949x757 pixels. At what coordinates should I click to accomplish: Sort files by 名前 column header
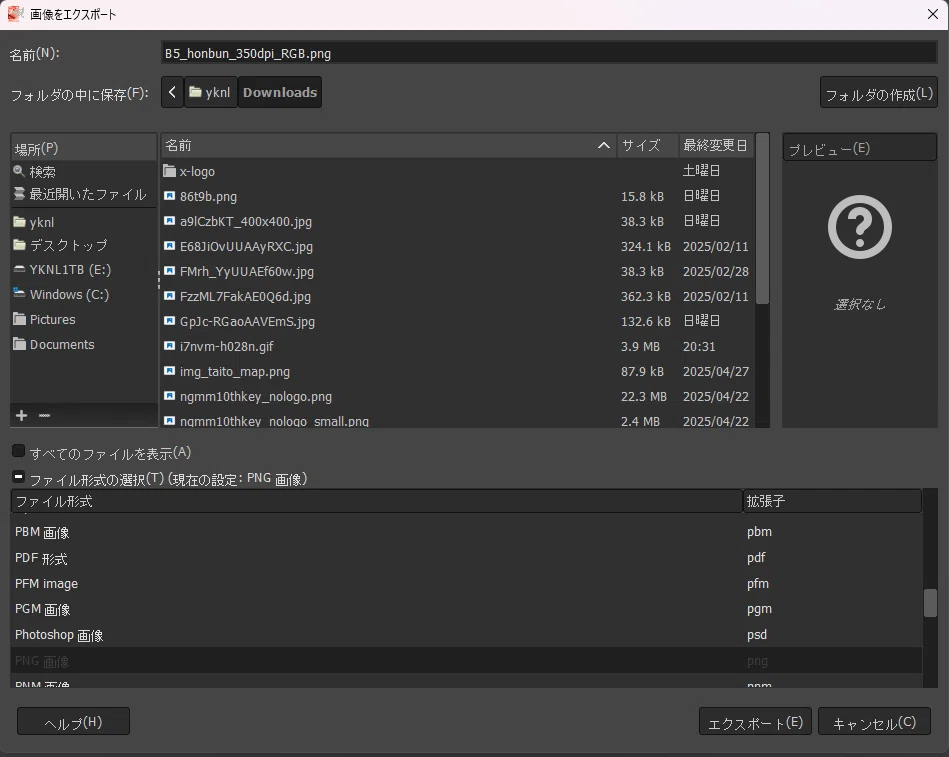[x=389, y=145]
